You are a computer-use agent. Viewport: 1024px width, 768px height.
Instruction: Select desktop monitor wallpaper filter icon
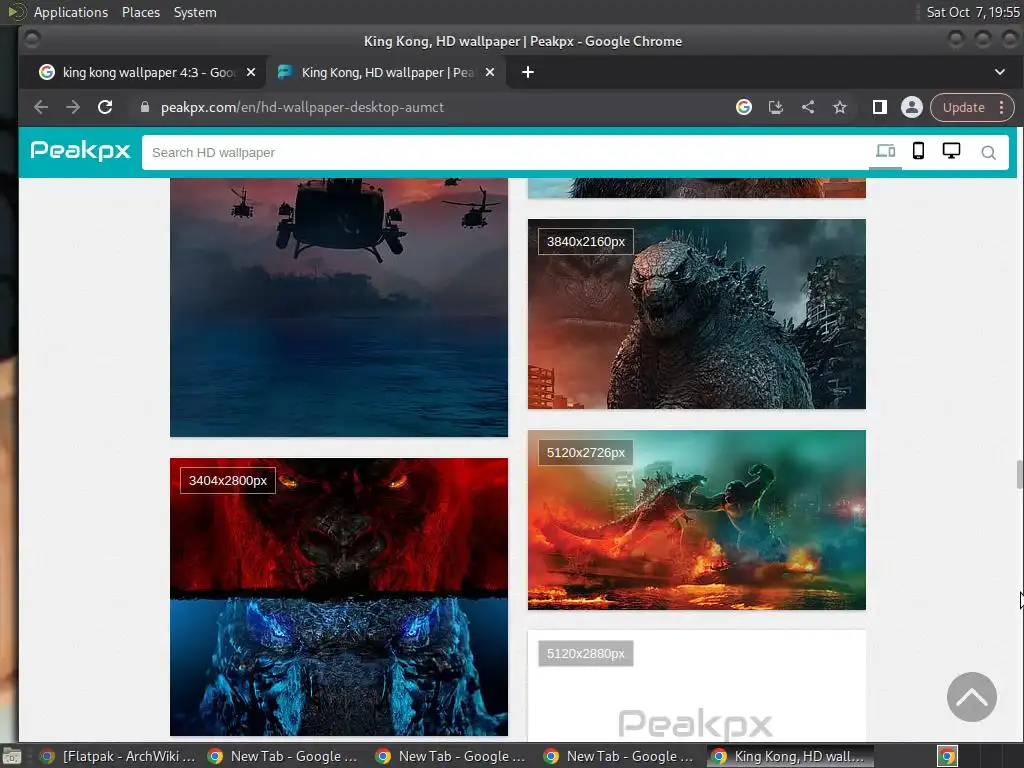click(x=952, y=151)
